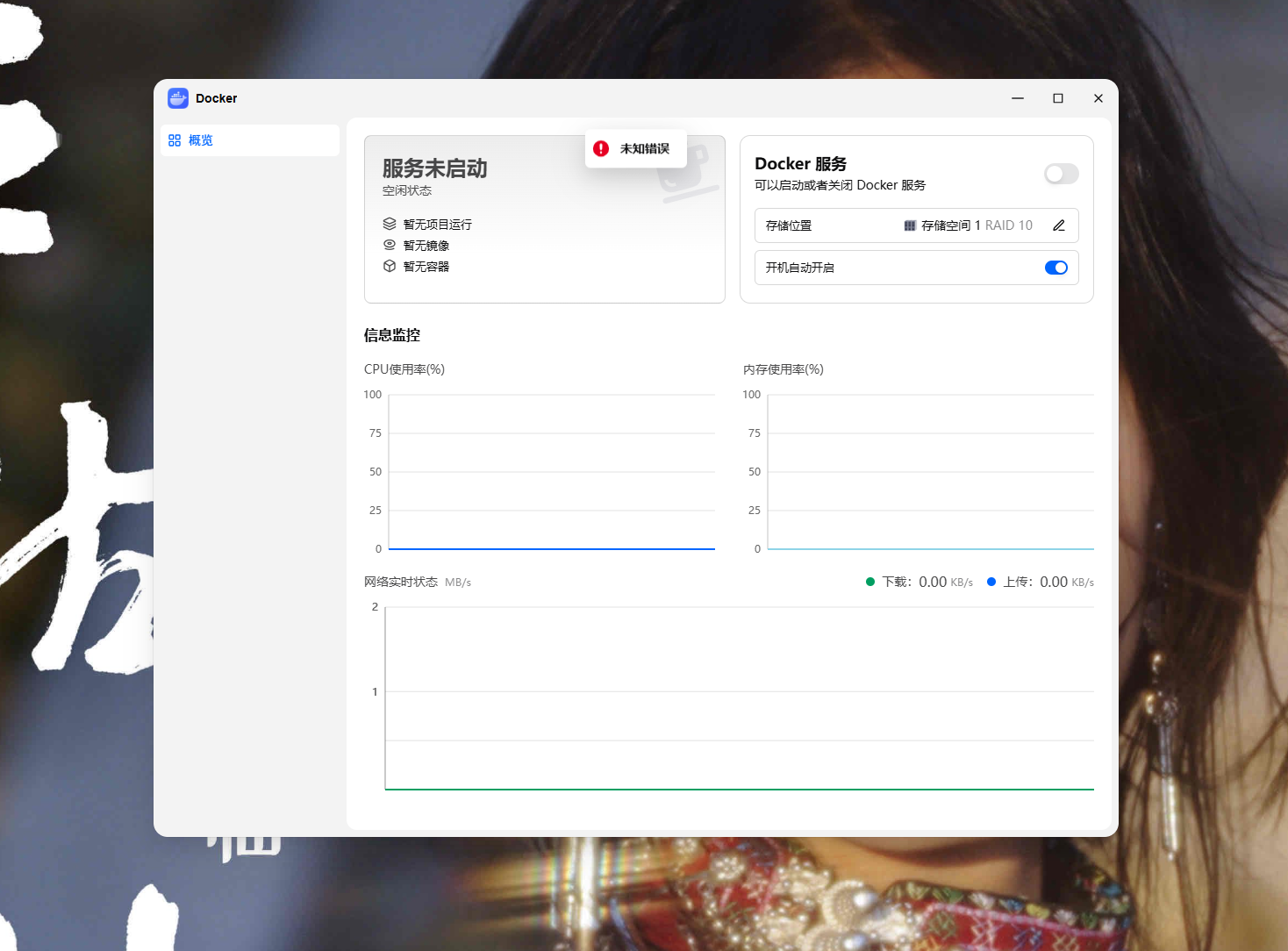Click inside the memory usage chart area
The image size is (1288, 951).
tap(931, 472)
